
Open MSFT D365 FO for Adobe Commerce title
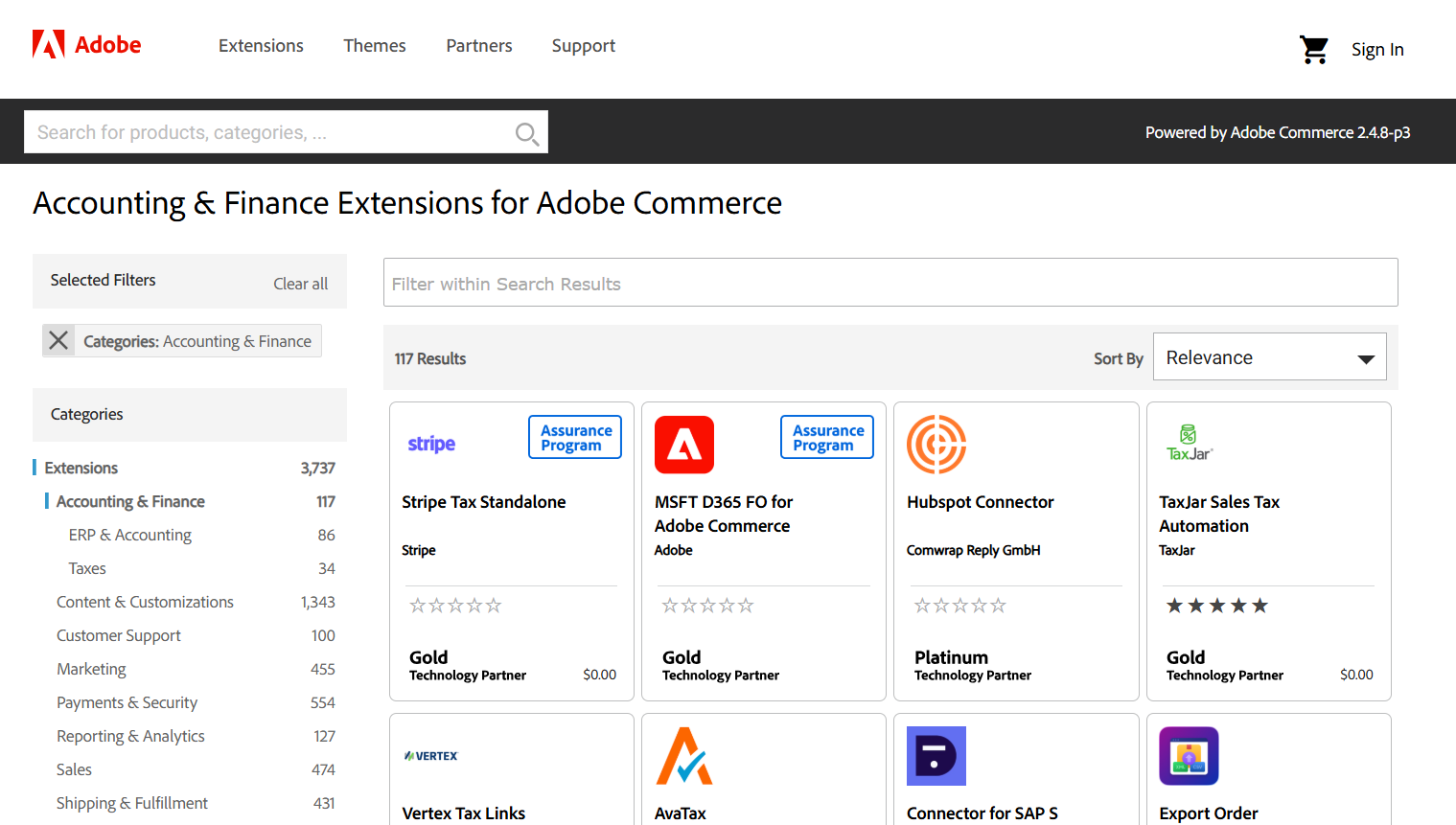(724, 514)
